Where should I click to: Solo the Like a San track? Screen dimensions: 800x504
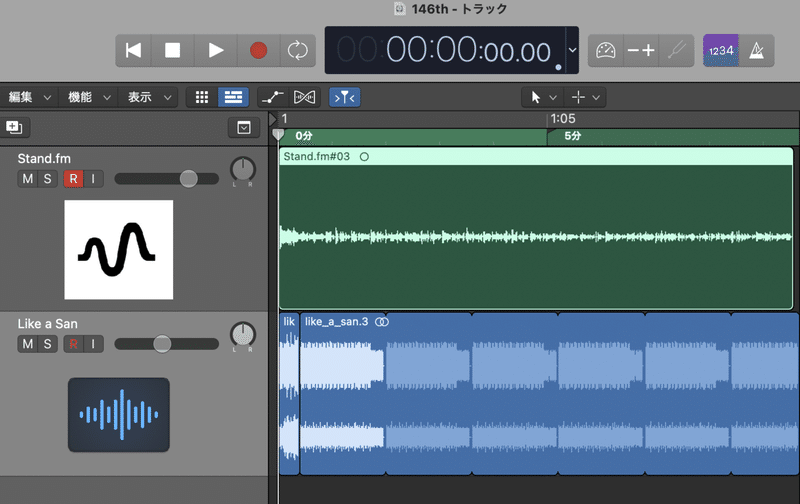47,344
